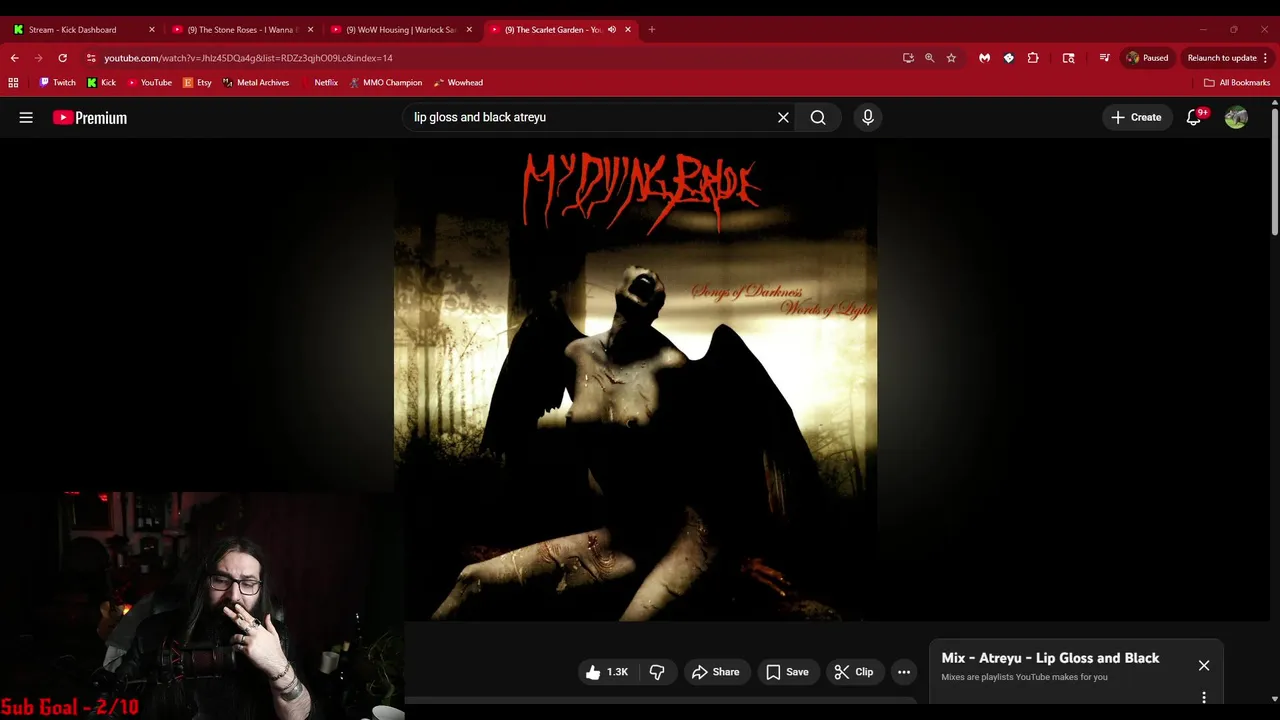Clip the video

coord(854,672)
